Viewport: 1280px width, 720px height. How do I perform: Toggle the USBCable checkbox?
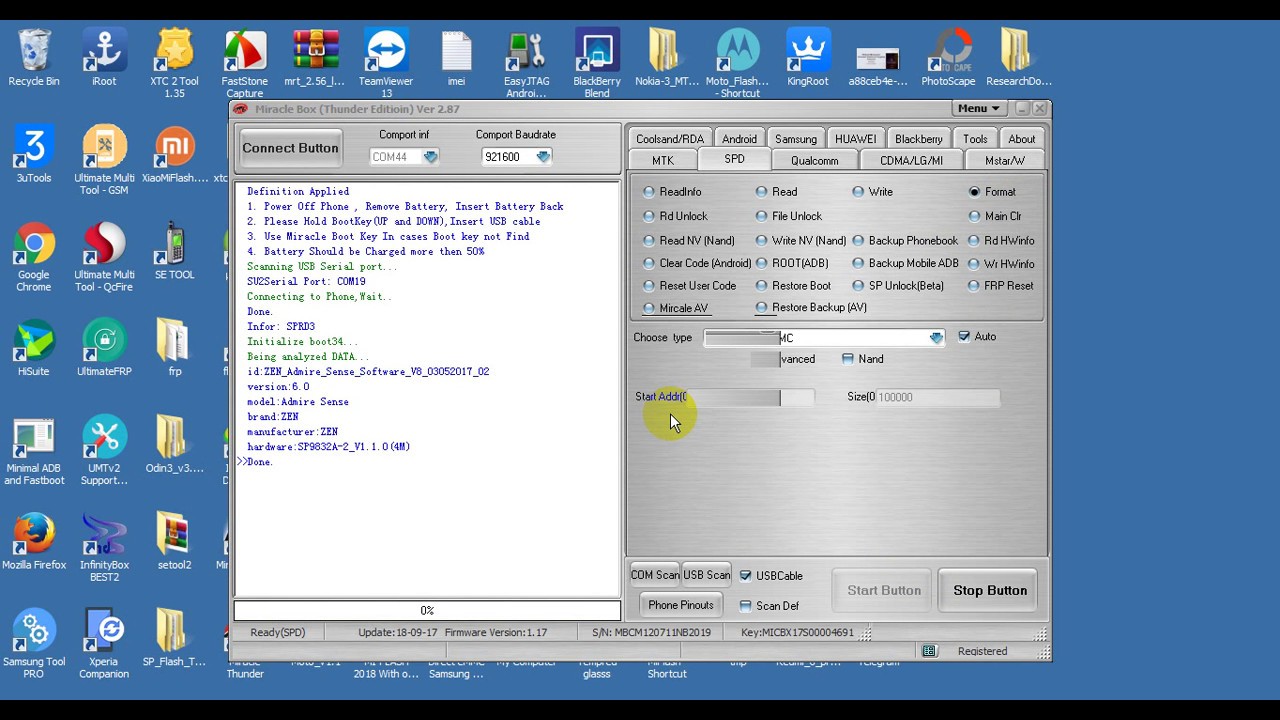coord(745,576)
